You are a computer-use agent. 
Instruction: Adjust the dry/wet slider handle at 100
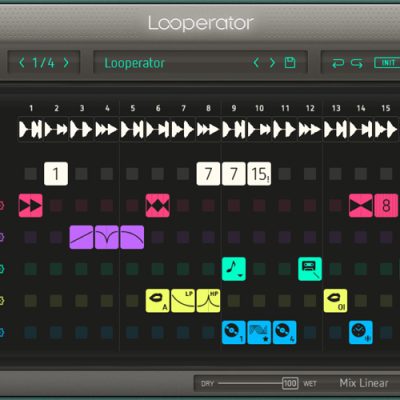coord(290,383)
